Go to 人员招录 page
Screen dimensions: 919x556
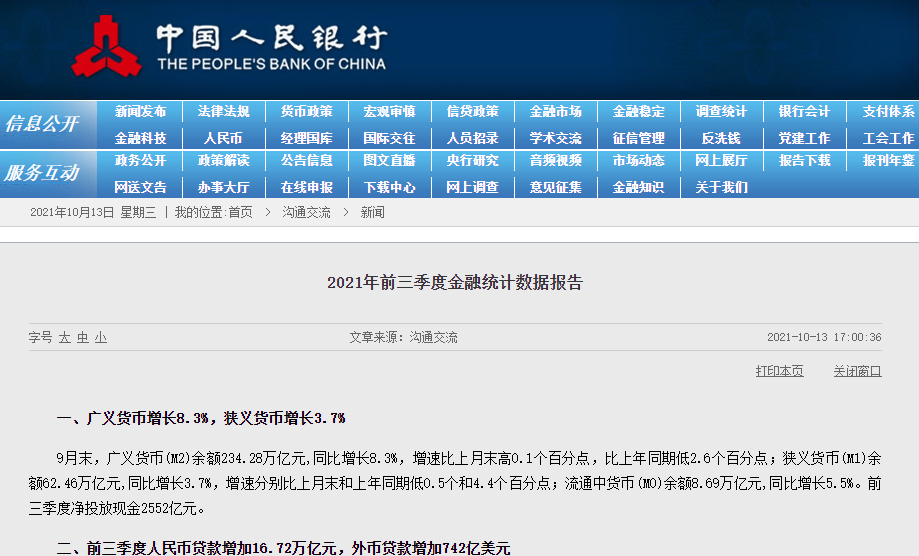472,138
